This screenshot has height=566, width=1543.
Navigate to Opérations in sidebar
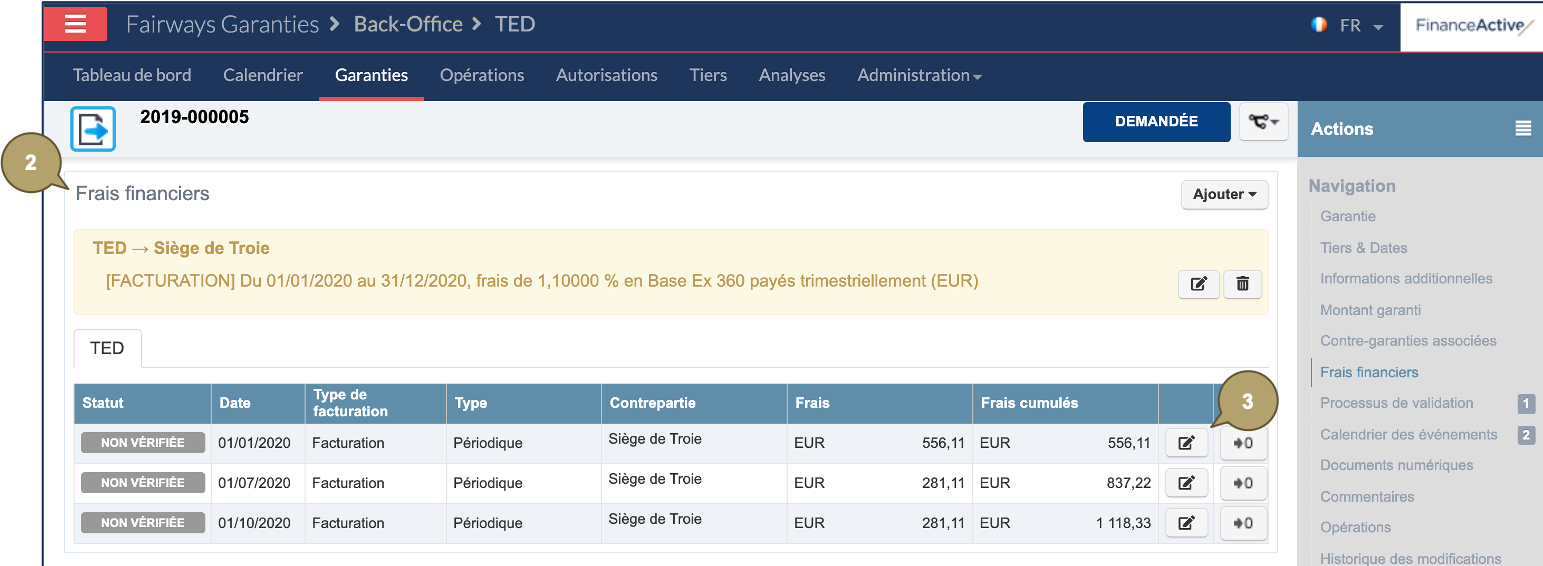pyautogui.click(x=1355, y=527)
